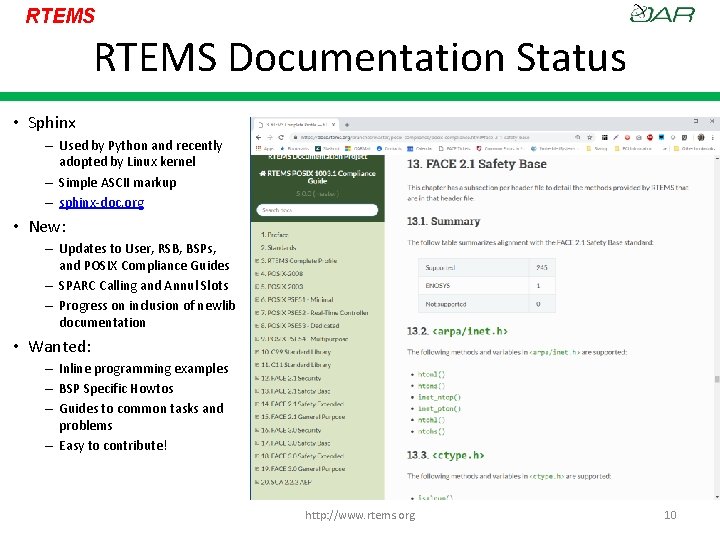Expand chapter 4 POSIX-2008
The image size is (720, 540).
pos(257,273)
